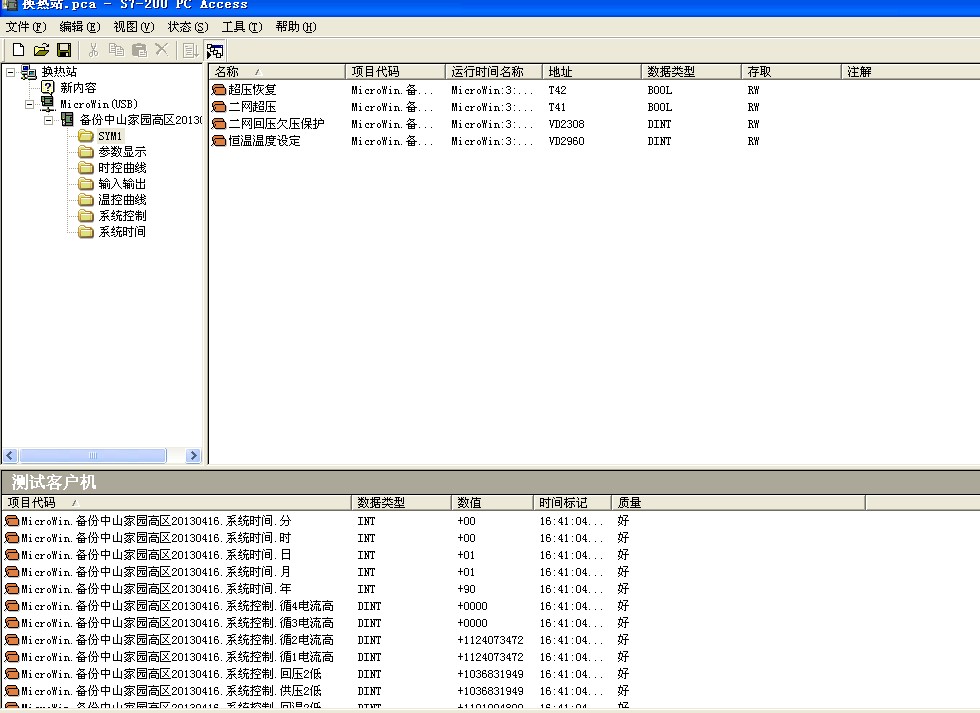This screenshot has width=980, height=713.
Task: Select the MicroWin(USB) network icon
Action: 48,104
